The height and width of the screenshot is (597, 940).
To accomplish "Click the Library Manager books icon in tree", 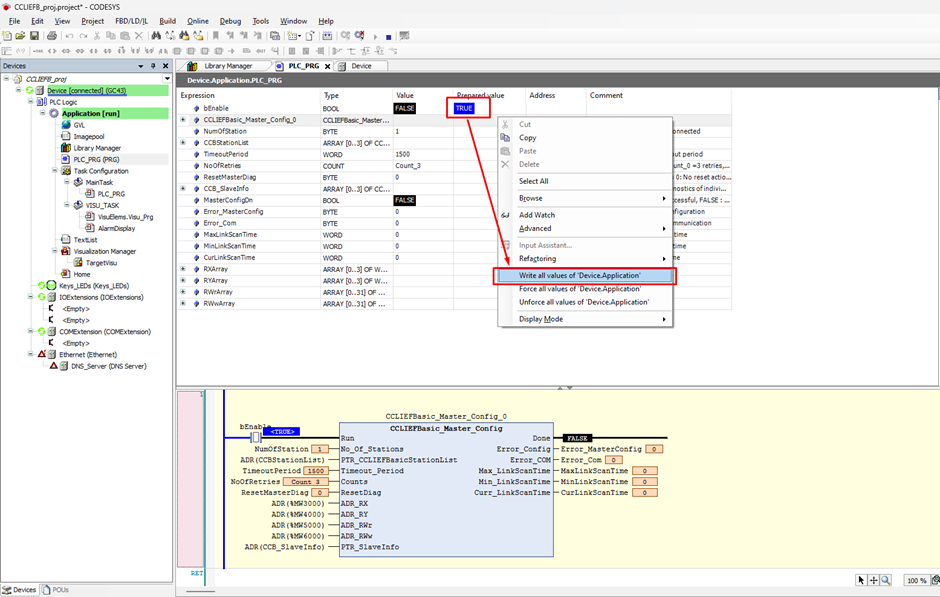I will pos(66,148).
